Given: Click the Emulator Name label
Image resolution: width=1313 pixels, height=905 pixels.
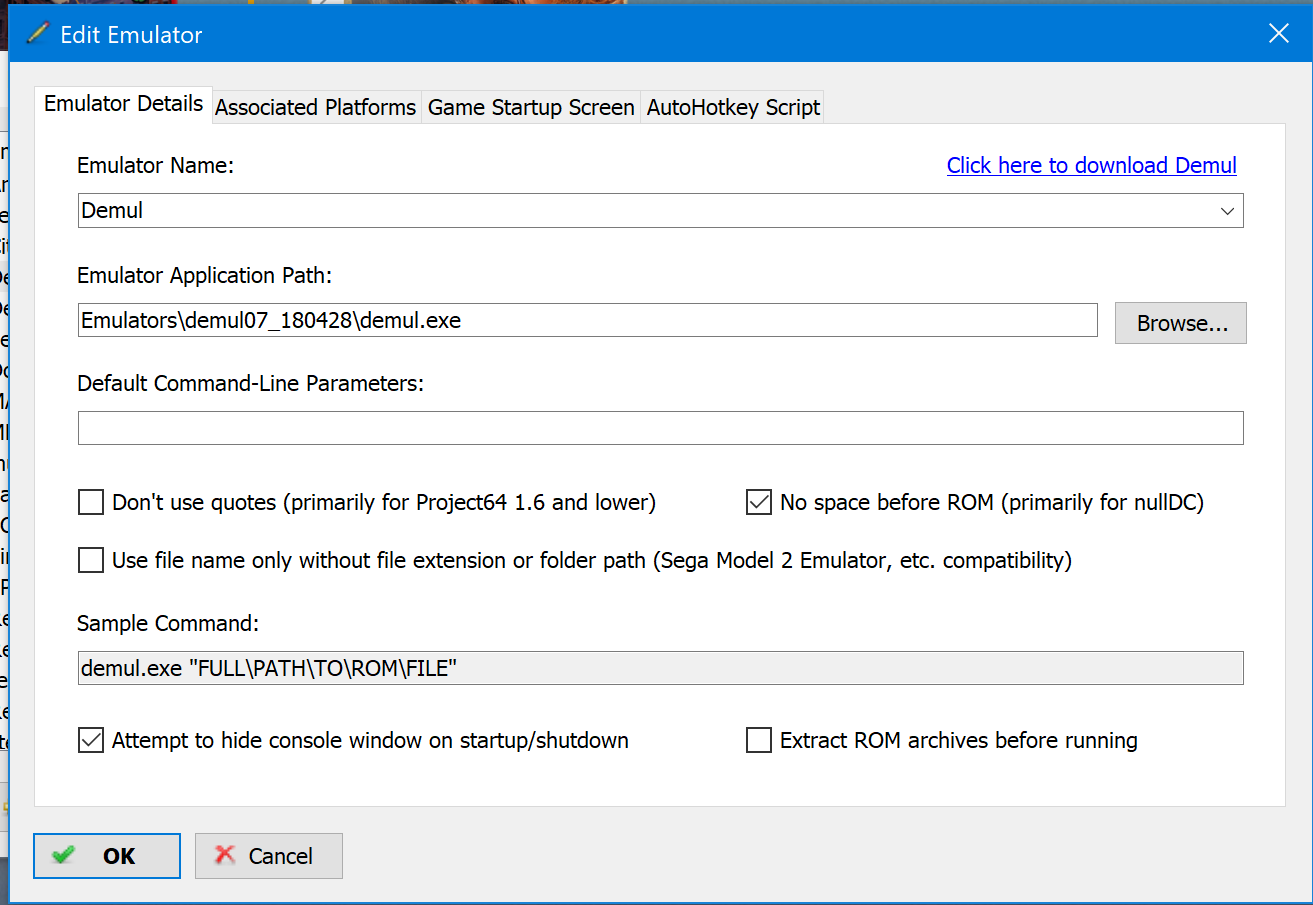Looking at the screenshot, I should click(155, 165).
